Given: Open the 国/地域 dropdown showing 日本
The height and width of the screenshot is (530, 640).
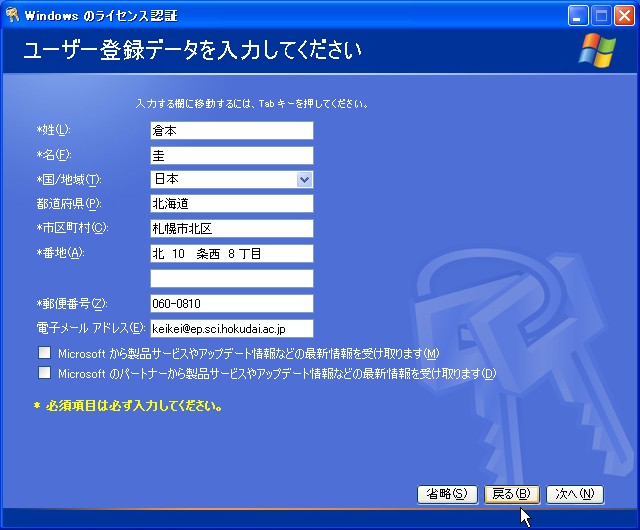Looking at the screenshot, I should click(304, 179).
